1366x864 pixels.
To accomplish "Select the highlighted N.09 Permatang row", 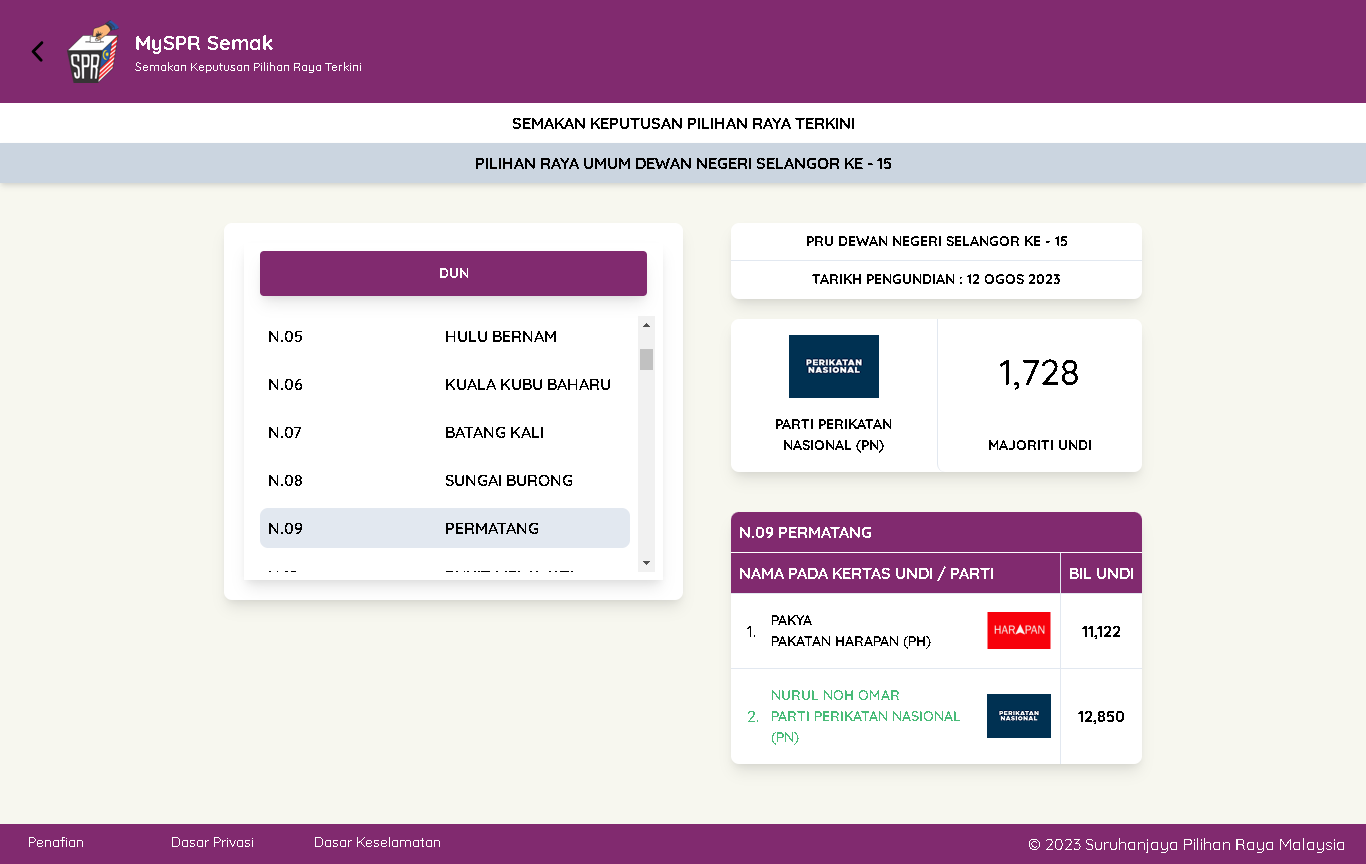I will (x=445, y=529).
